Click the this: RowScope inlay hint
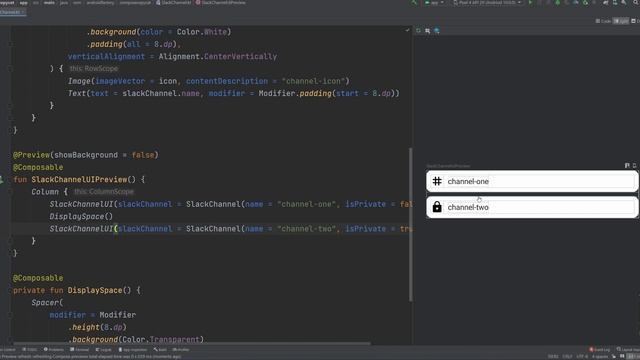Screen dimensions: 640x360 (x=93, y=69)
